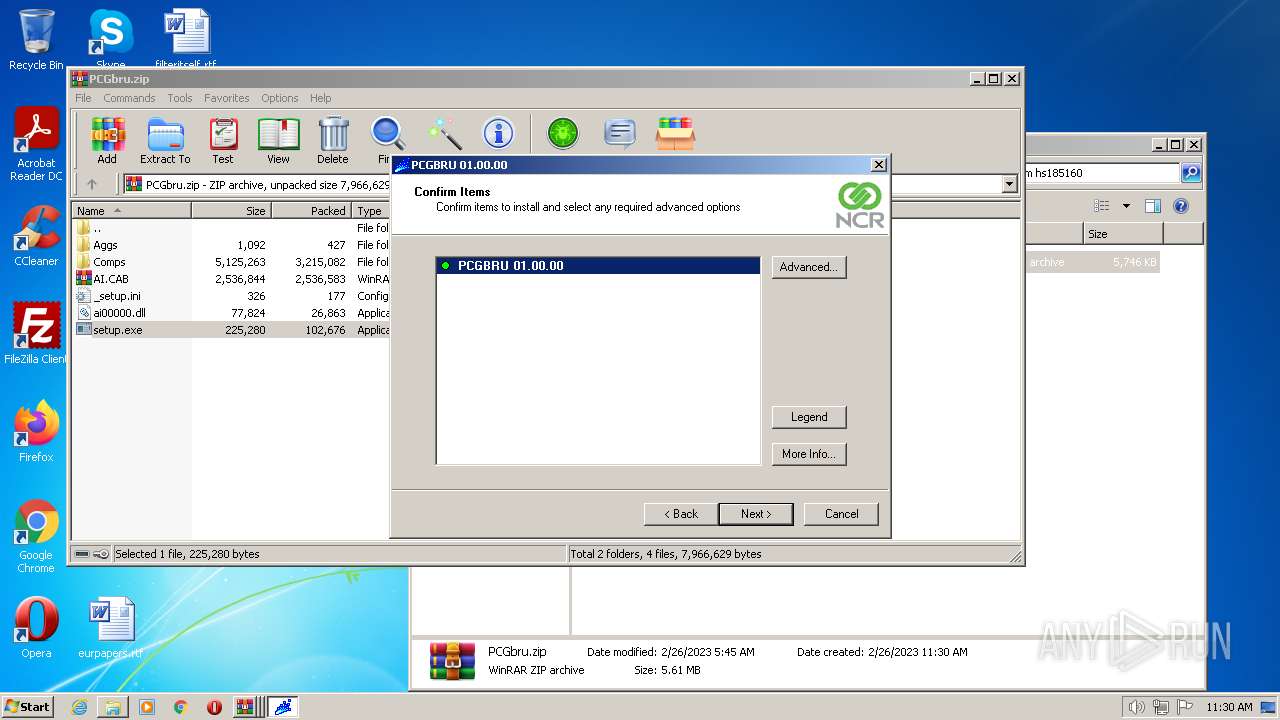The height and width of the screenshot is (720, 1280).
Task: Launch the Wizard wand icon
Action: tap(444, 133)
